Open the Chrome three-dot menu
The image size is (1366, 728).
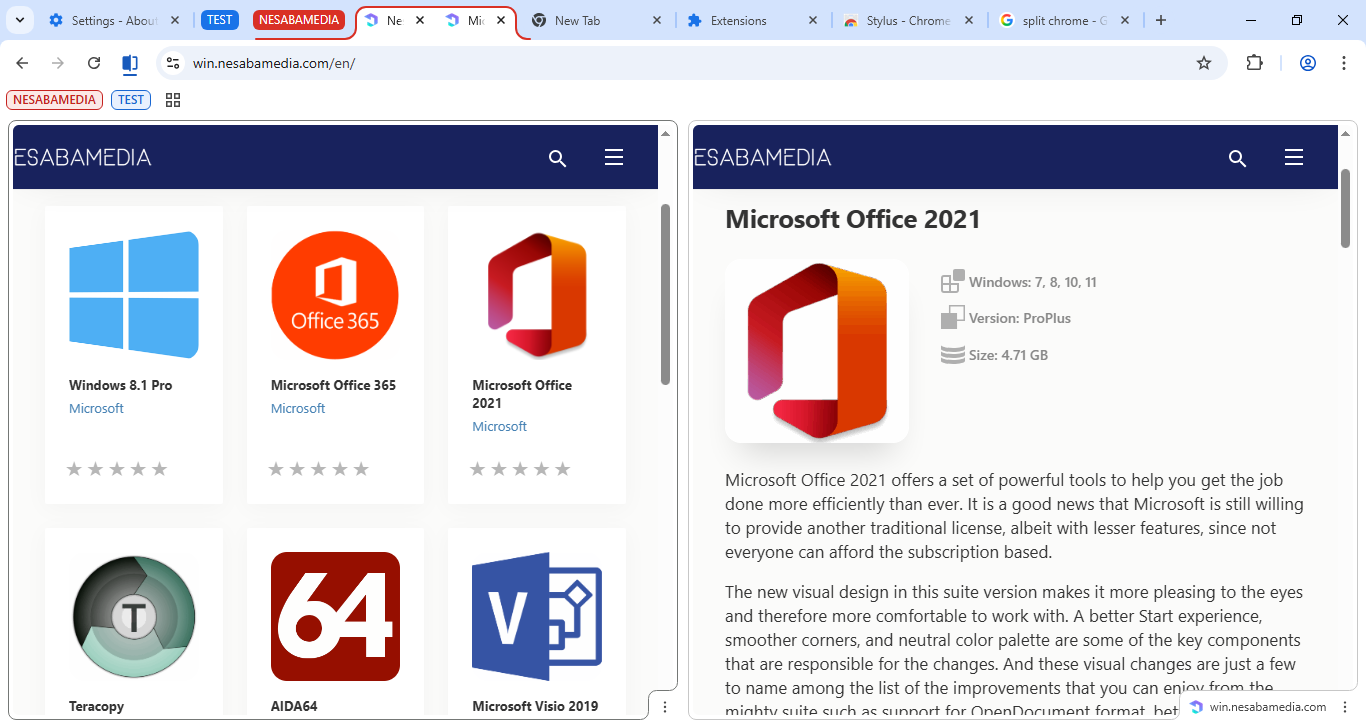[1343, 63]
